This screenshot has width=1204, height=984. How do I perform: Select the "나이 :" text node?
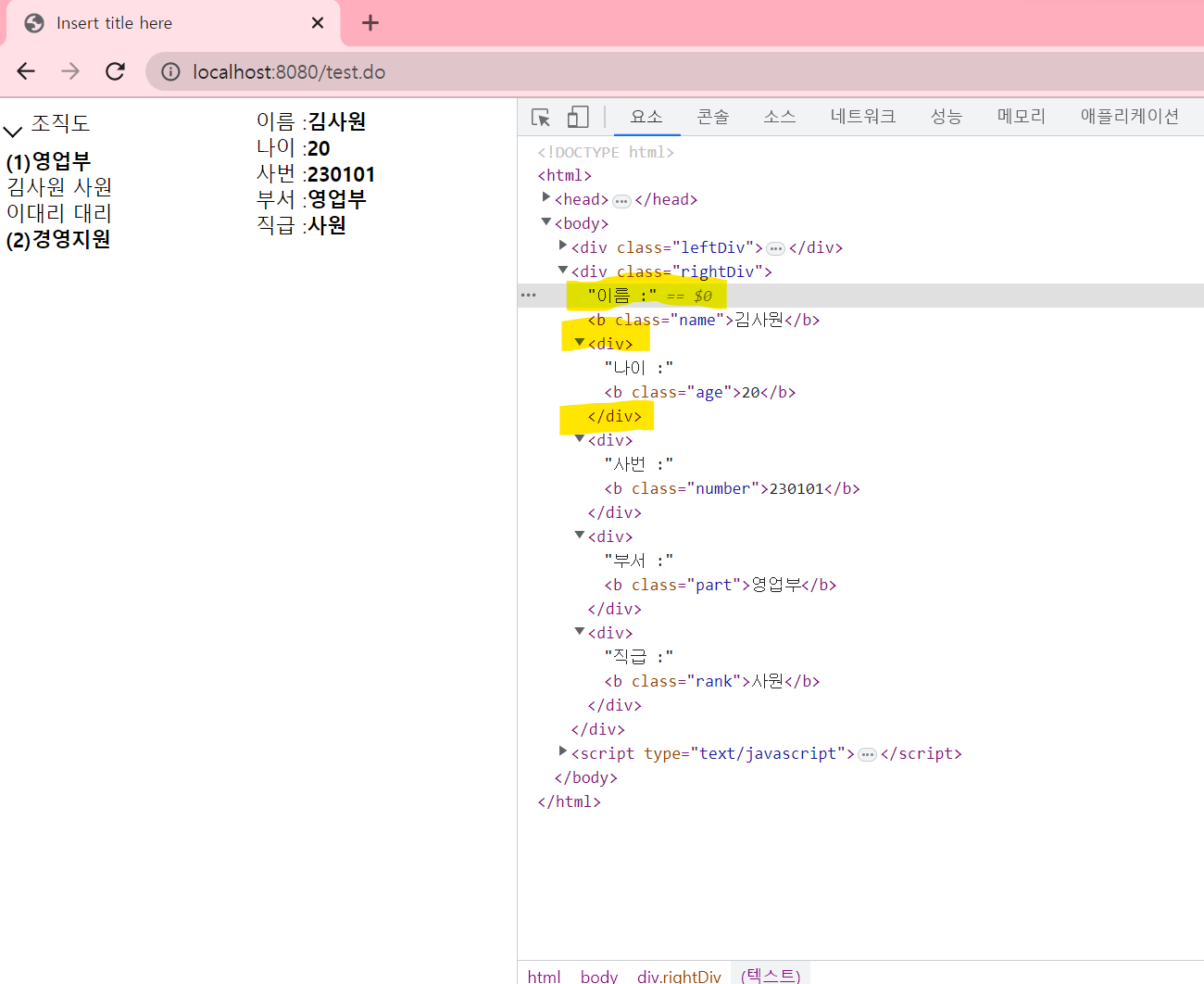639,368
